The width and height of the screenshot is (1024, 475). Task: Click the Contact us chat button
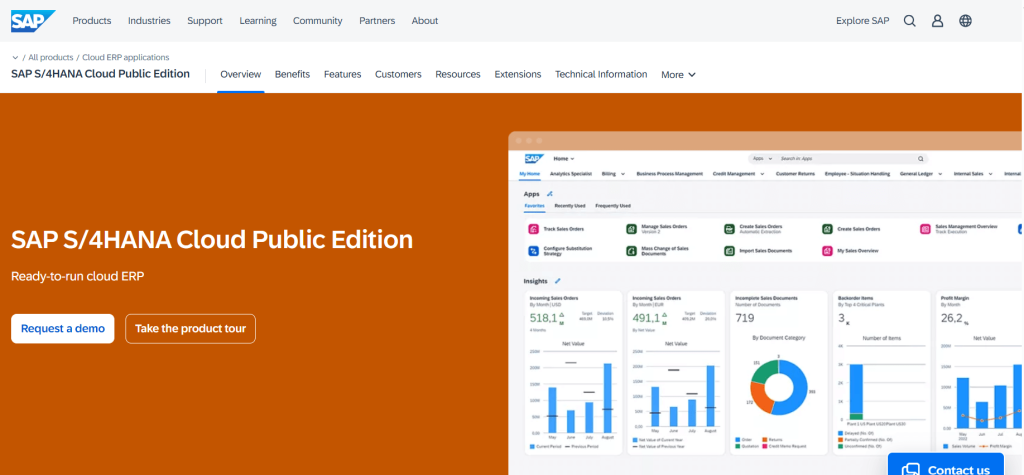pos(946,465)
